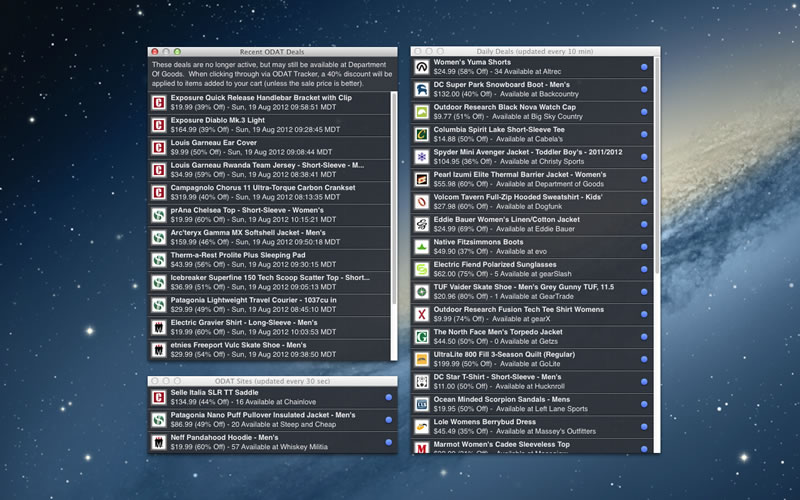800x500 pixels.
Task: Open the Spyder Mini Avenger Jacket deal title
Action: pos(528,152)
